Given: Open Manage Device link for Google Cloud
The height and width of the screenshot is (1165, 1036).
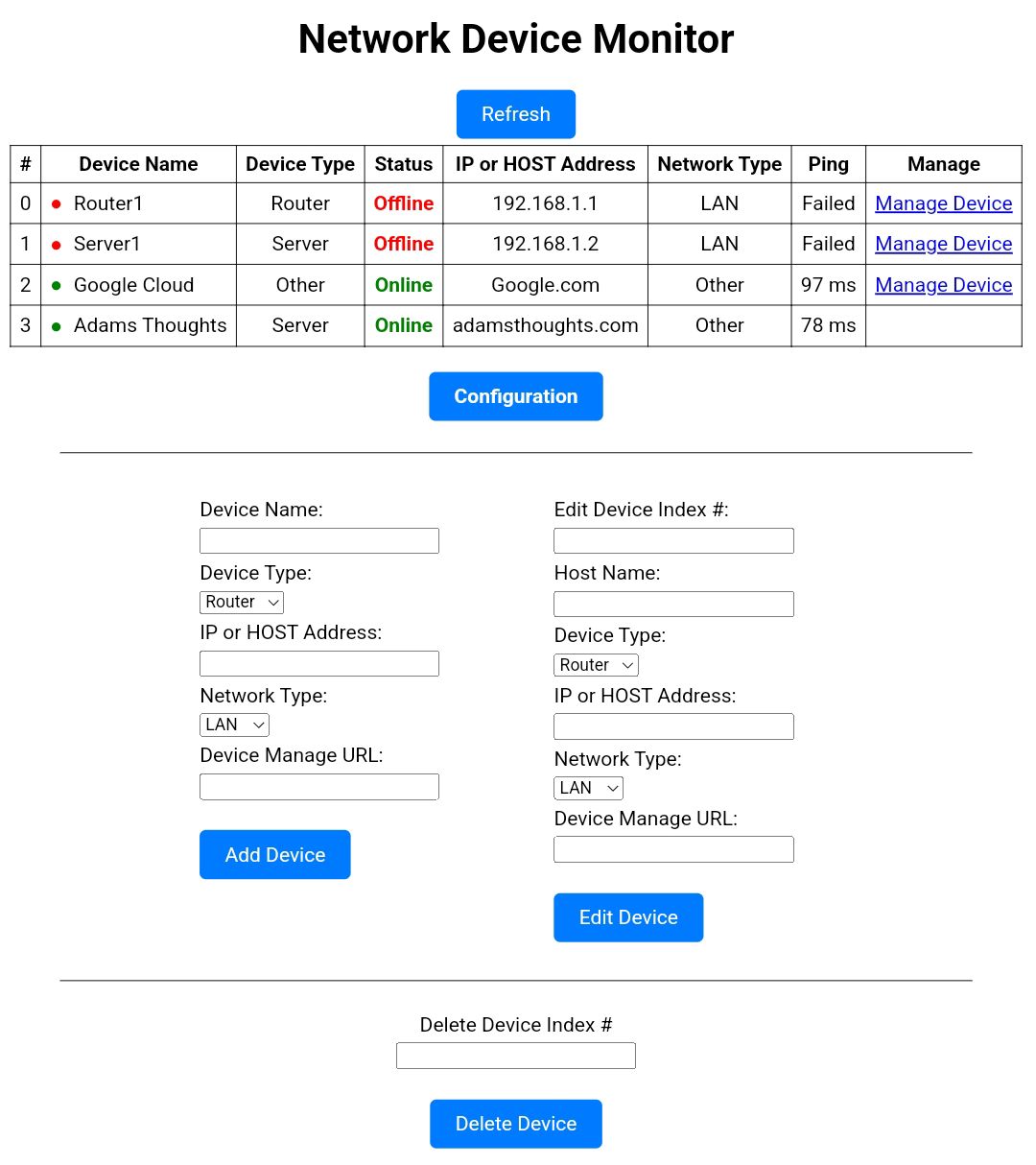Looking at the screenshot, I should click(x=943, y=285).
